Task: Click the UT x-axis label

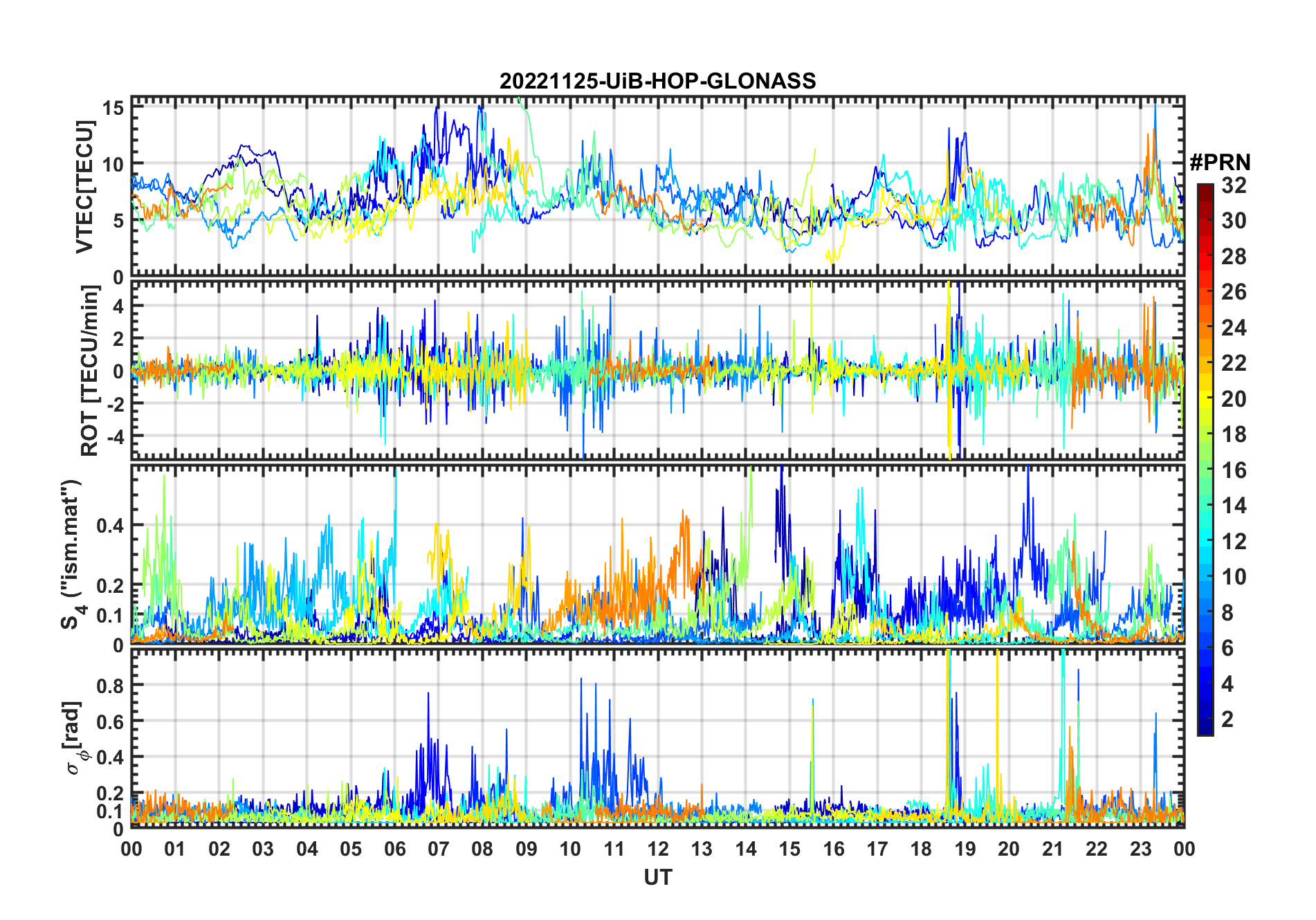Action: tap(657, 877)
